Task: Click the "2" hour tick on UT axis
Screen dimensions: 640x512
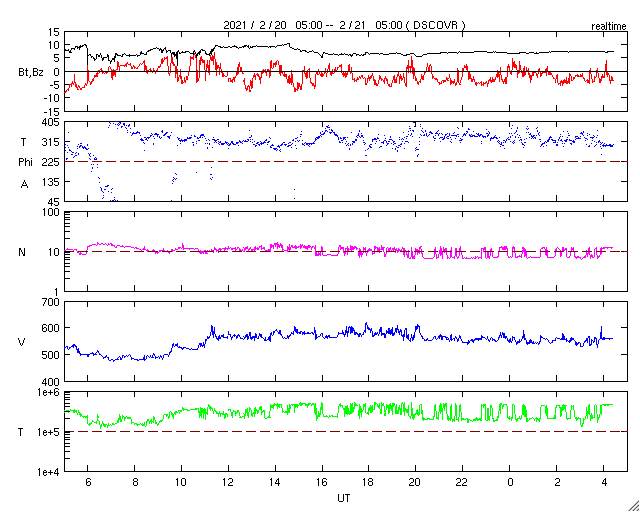Action: pos(557,482)
